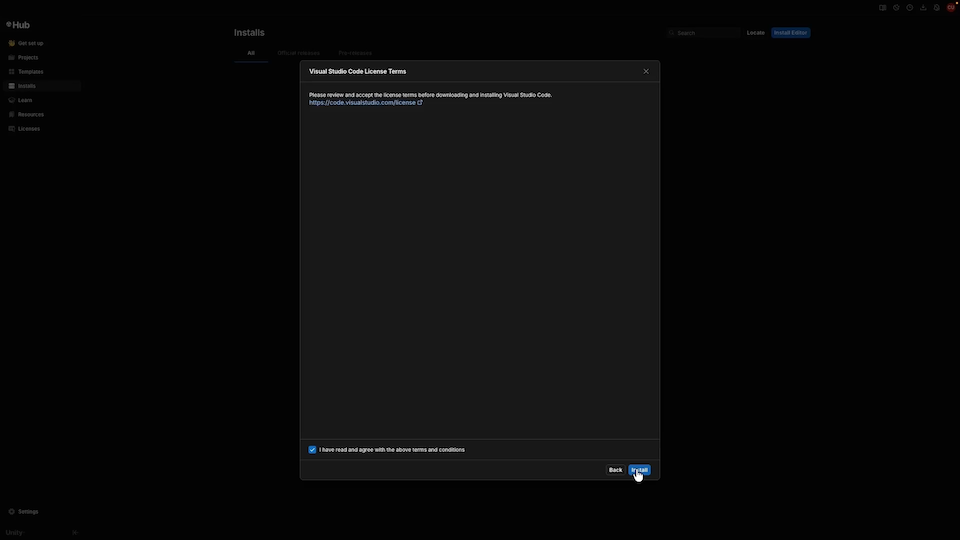Click the clock history icon in top bar
Viewport: 960px width, 540px height.
(x=910, y=8)
